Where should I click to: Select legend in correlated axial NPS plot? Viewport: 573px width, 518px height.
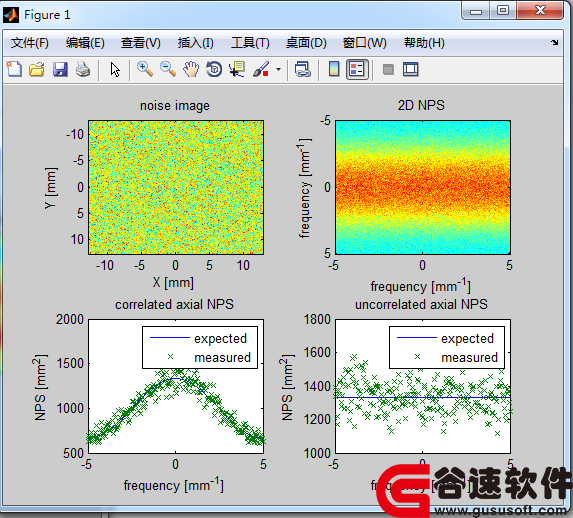(200, 347)
